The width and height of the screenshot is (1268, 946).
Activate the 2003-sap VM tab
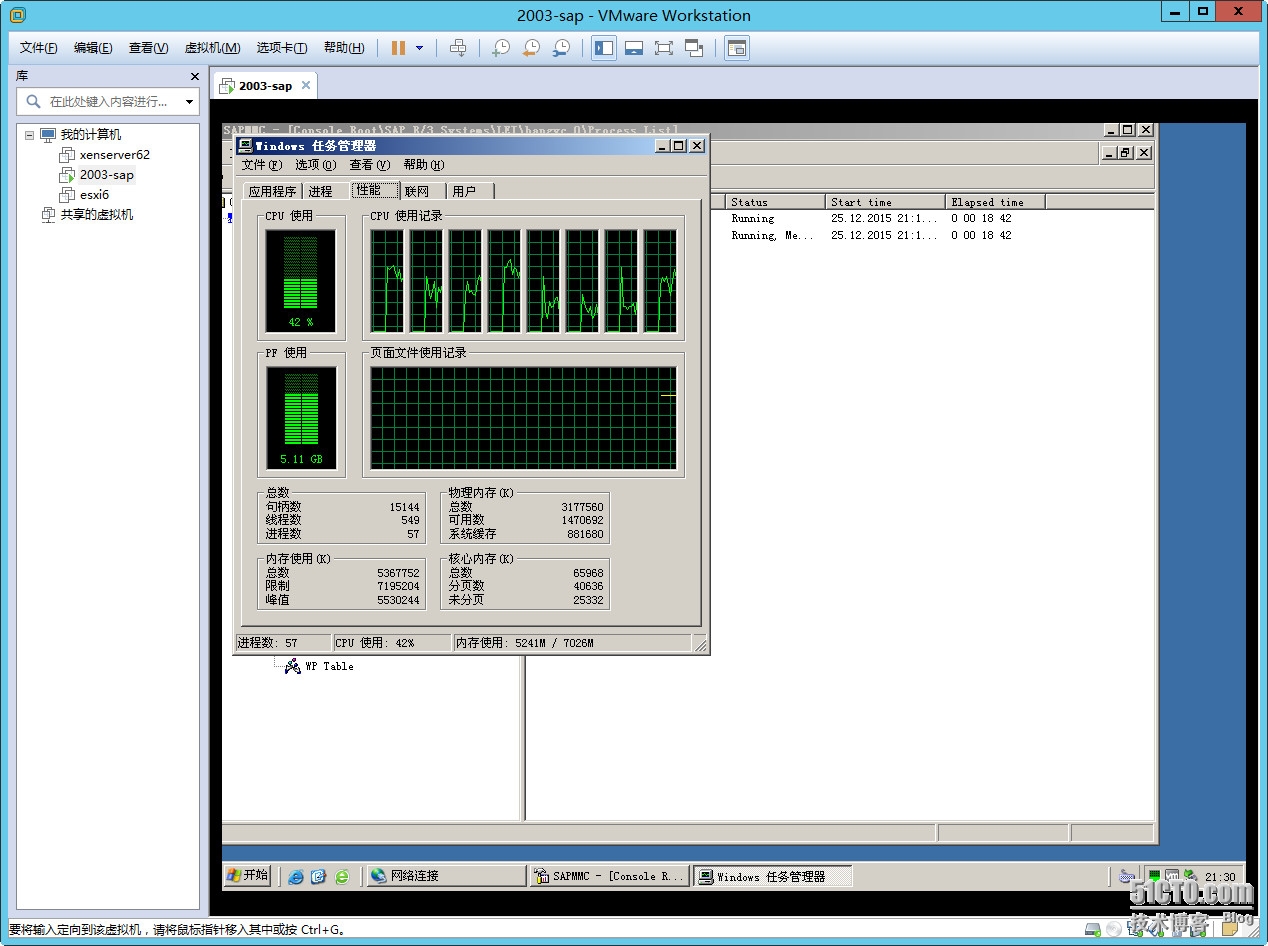click(x=265, y=86)
